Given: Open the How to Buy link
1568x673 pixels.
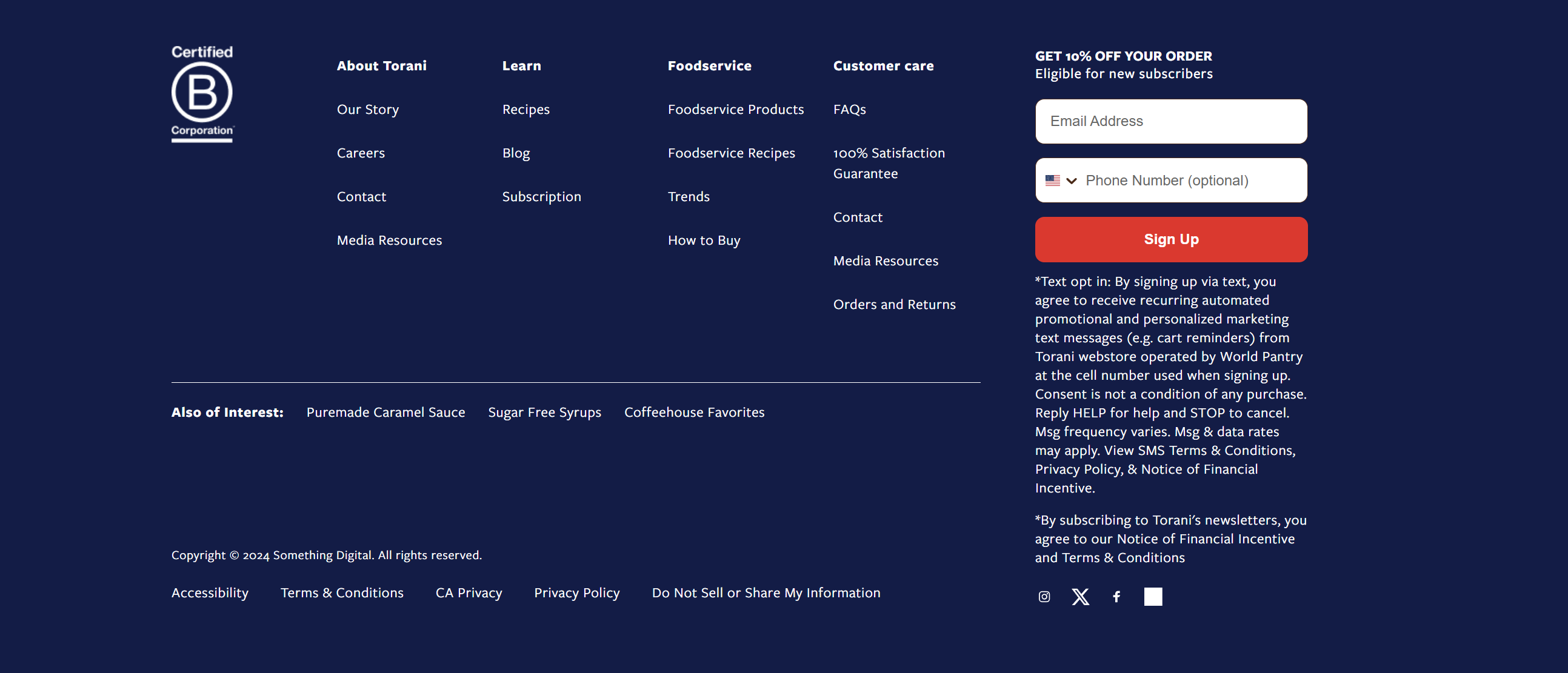Looking at the screenshot, I should click(704, 240).
